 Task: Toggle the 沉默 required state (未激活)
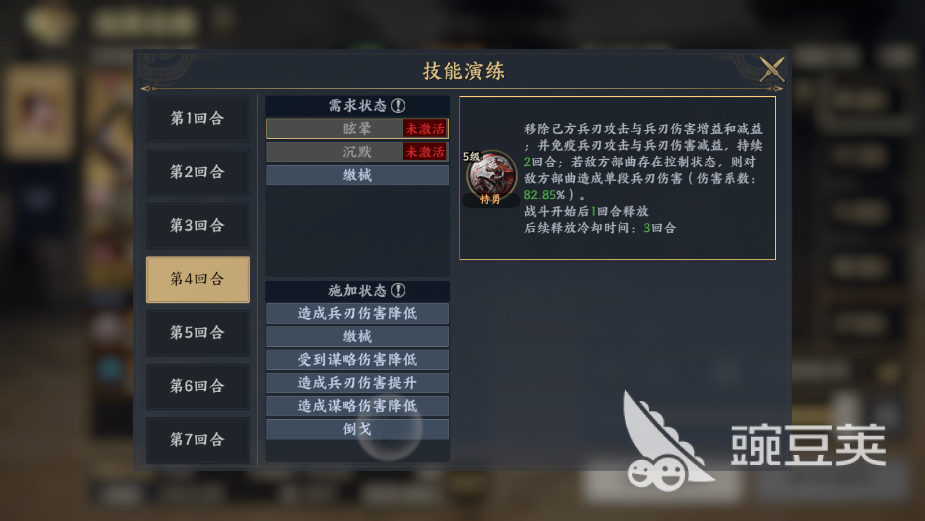[x=357, y=152]
